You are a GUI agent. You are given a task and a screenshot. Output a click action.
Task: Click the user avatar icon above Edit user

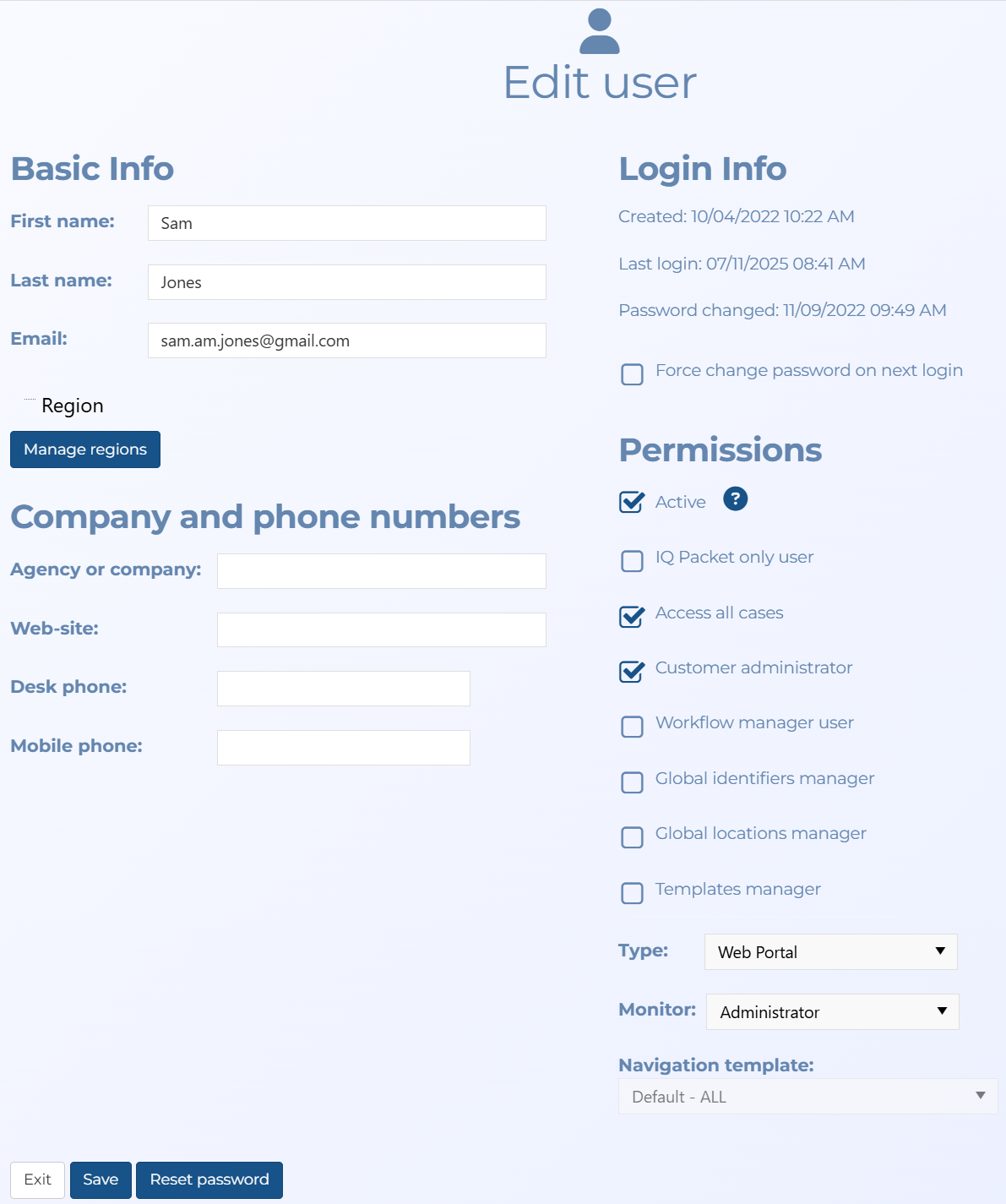point(600,32)
